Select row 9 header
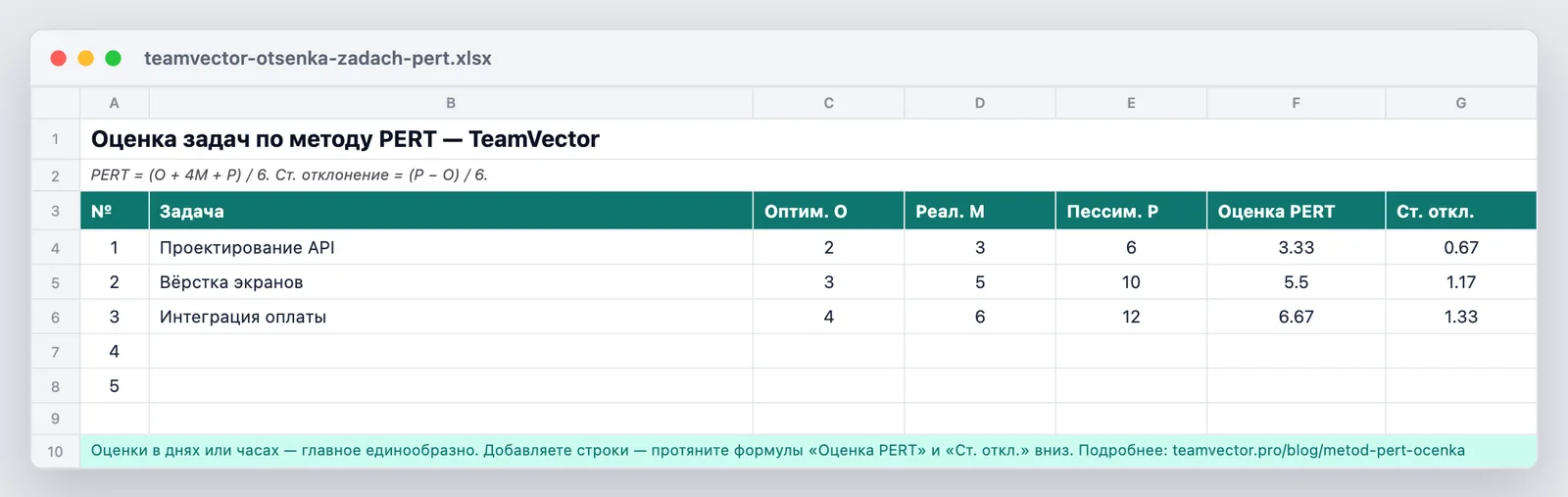 click(56, 419)
